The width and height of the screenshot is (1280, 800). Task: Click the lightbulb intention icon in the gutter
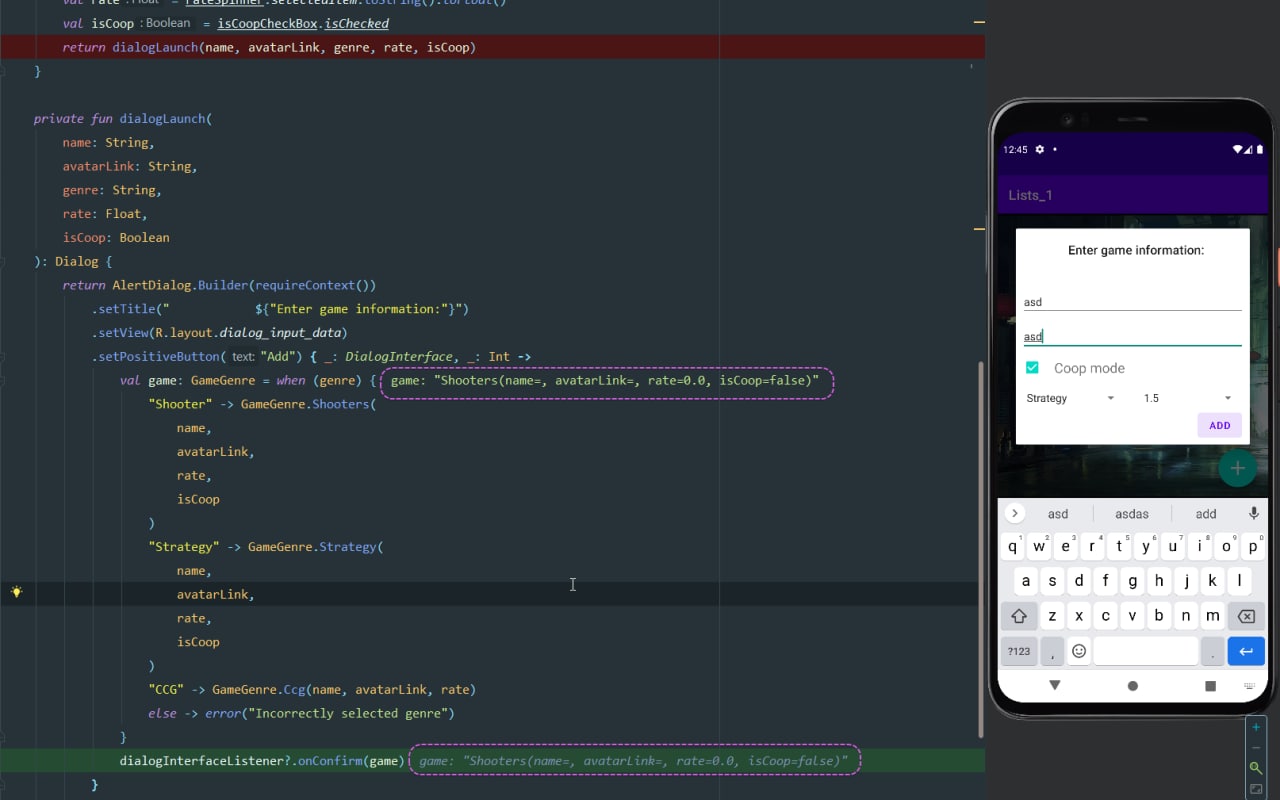click(x=16, y=592)
